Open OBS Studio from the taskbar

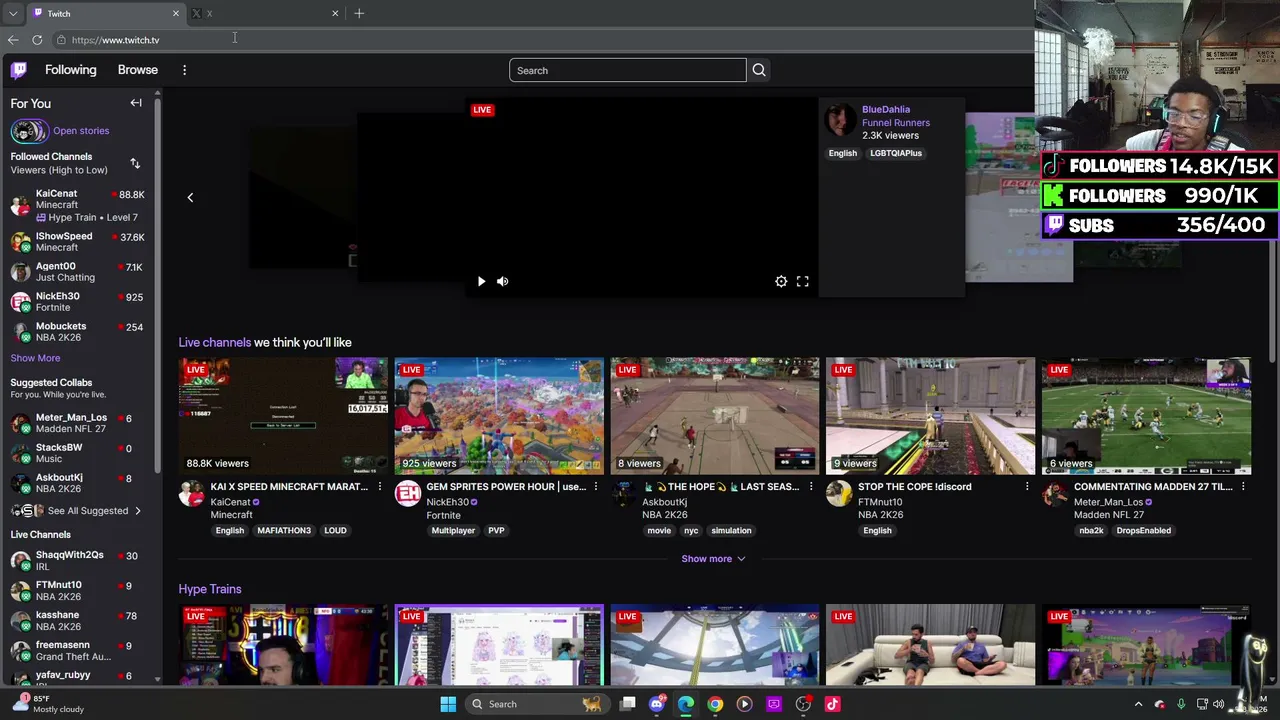[803, 704]
